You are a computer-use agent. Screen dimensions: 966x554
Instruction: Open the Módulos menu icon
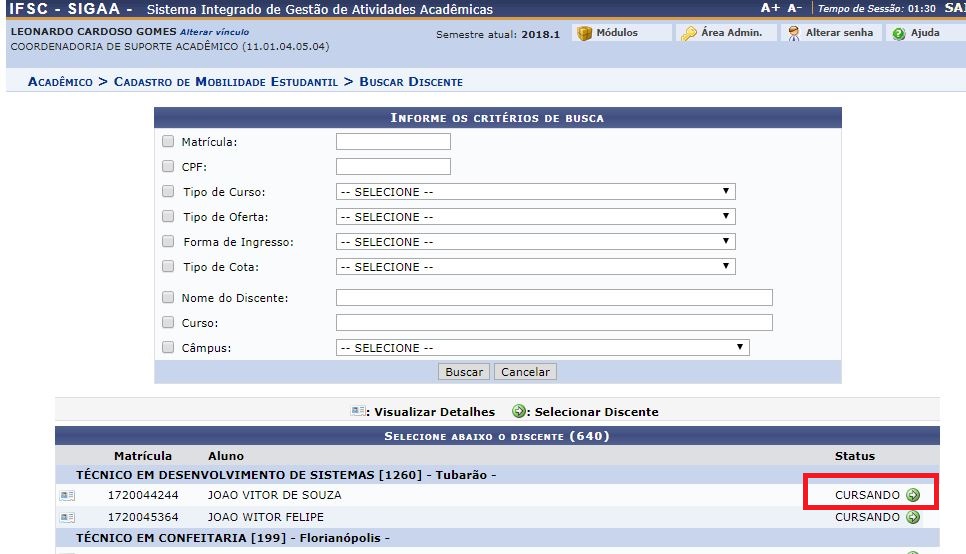tap(584, 33)
